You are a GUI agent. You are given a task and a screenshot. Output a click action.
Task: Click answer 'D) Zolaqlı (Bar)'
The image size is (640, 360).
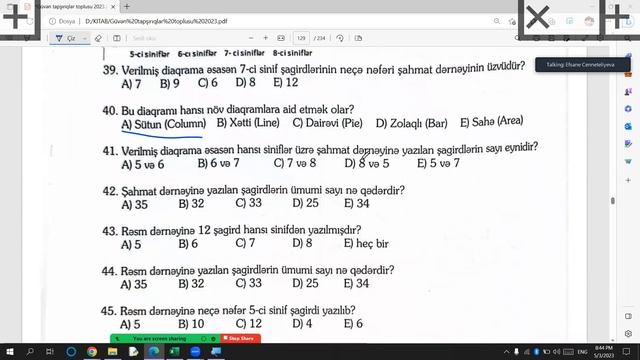pos(411,123)
